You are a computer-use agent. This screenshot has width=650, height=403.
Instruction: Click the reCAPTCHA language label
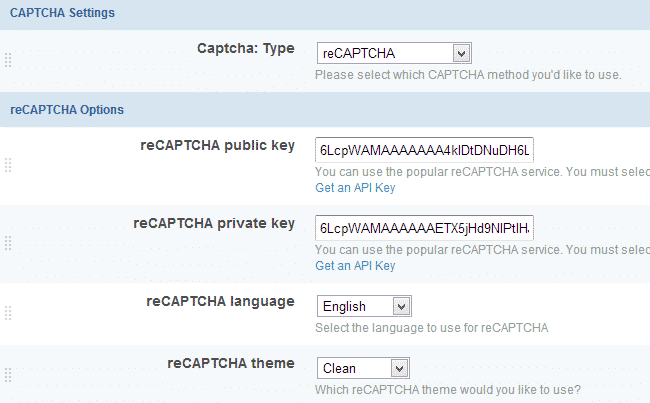click(x=220, y=301)
